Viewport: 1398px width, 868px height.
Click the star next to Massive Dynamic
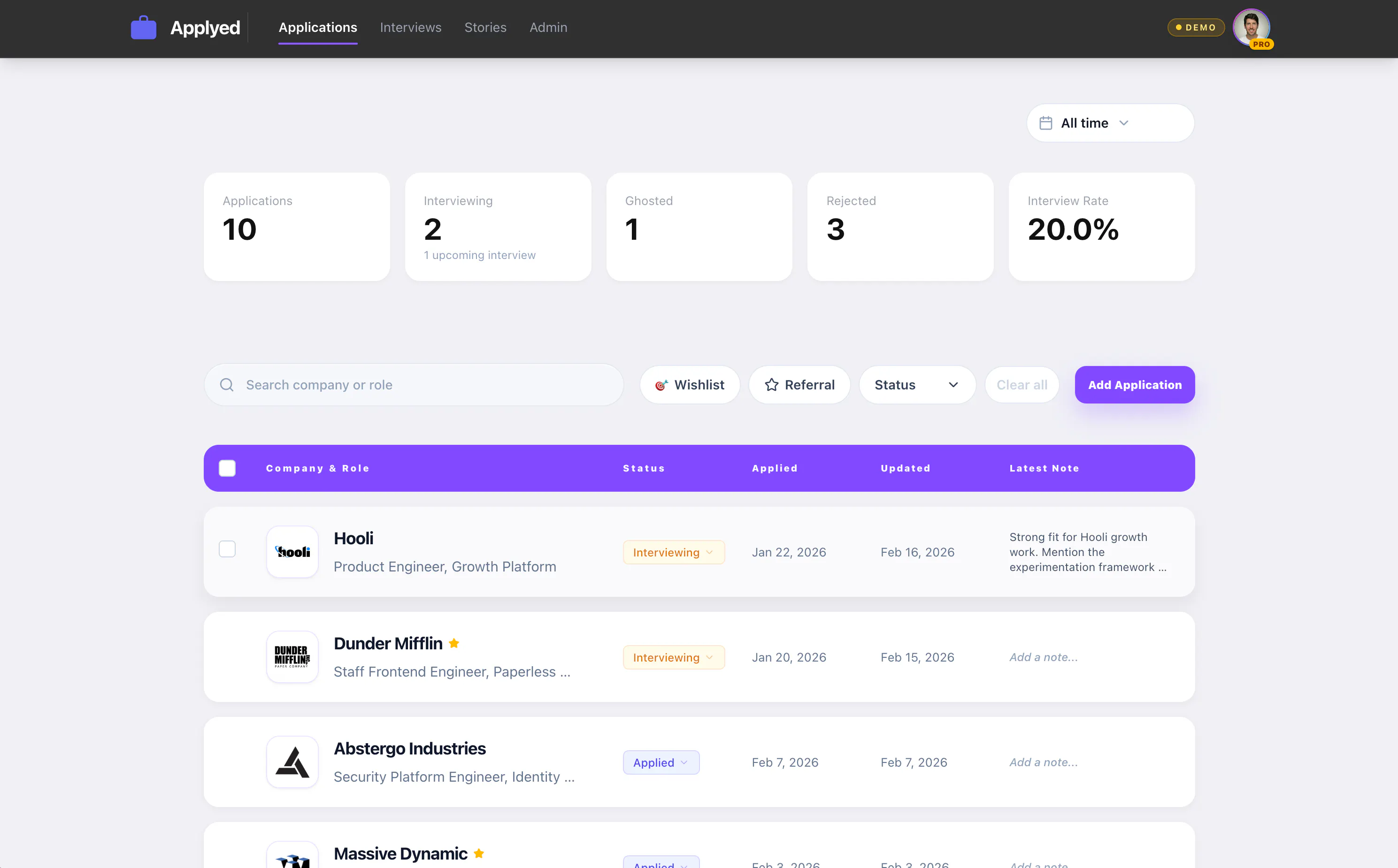[478, 853]
